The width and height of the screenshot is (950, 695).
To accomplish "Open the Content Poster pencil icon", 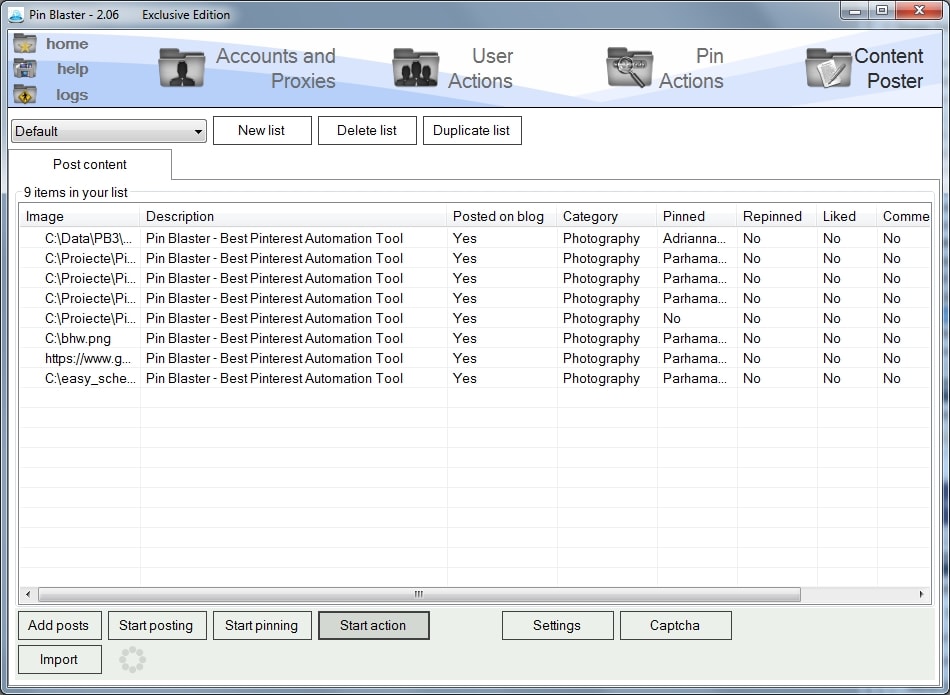I will click(828, 68).
